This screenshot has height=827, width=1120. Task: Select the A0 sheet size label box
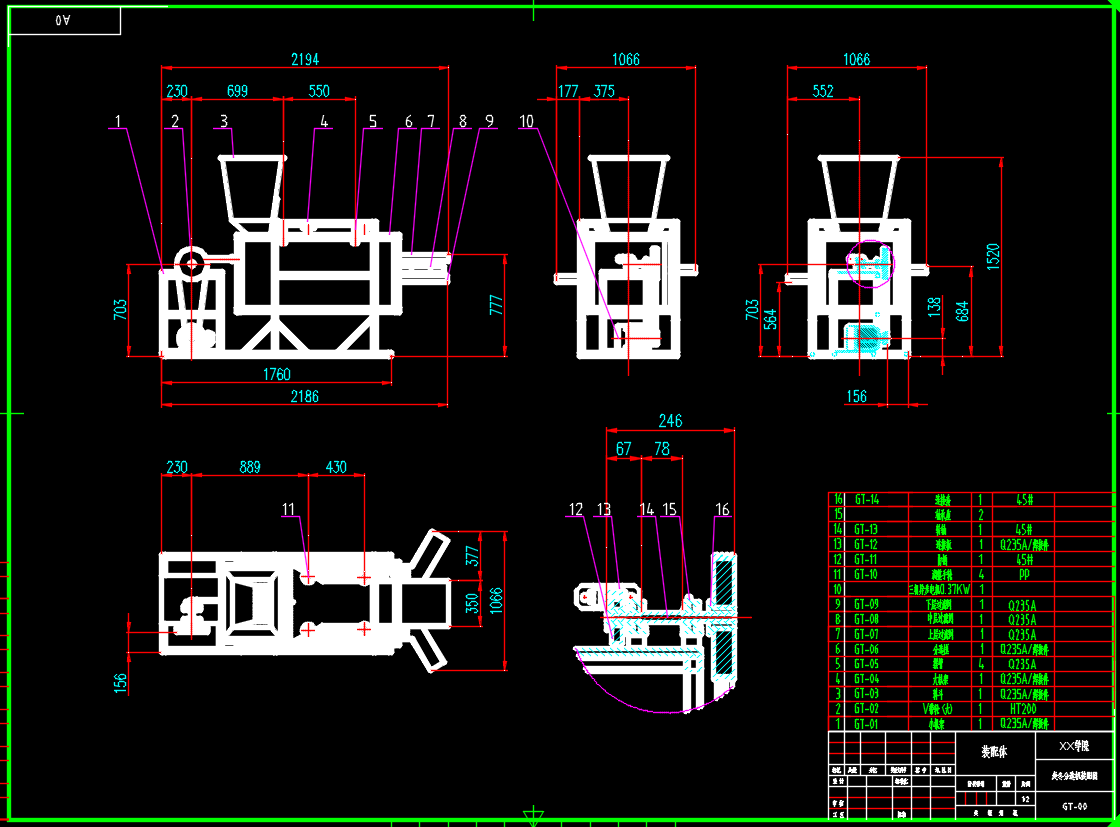[x=64, y=21]
